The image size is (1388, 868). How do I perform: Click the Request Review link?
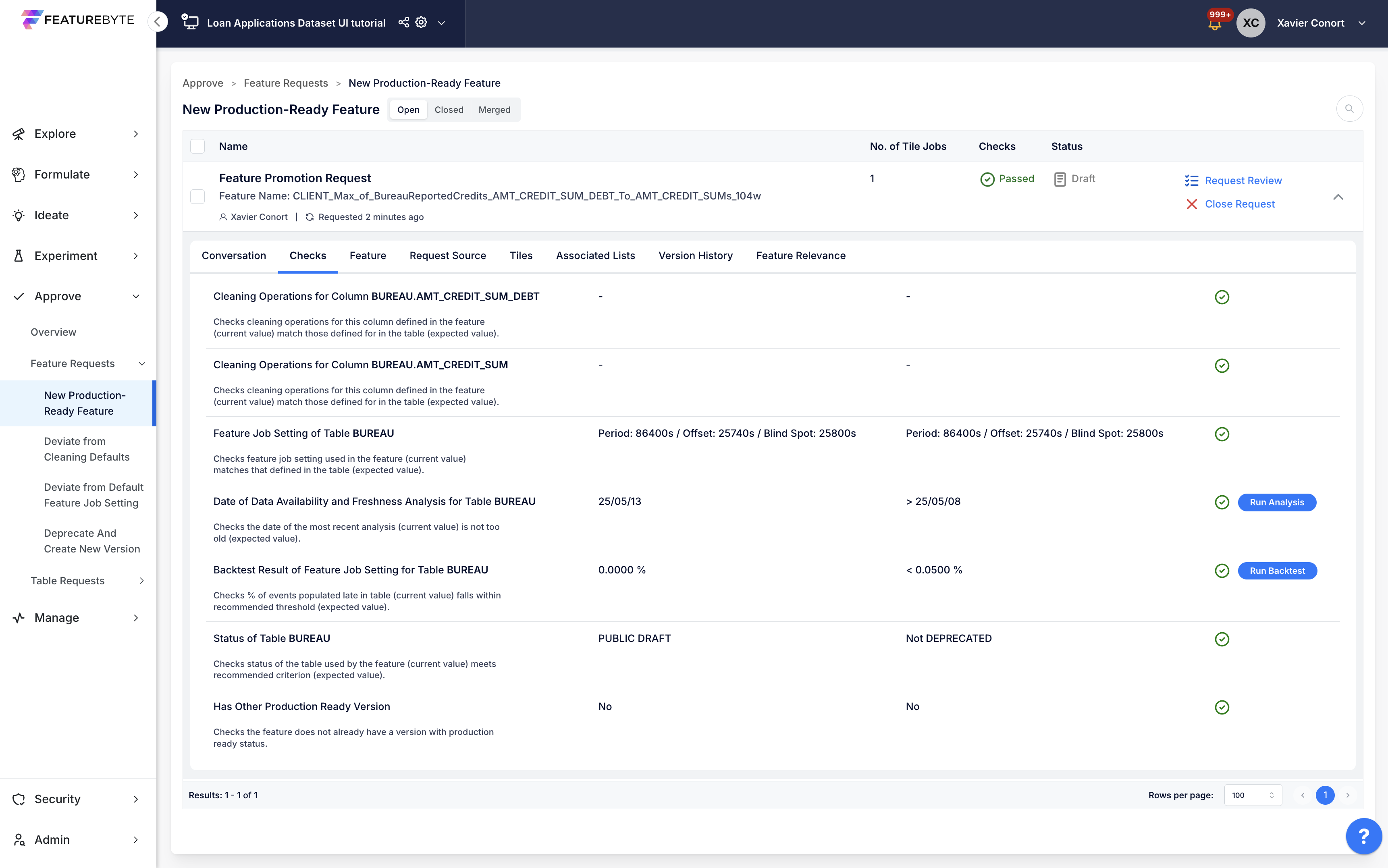[x=1243, y=181]
